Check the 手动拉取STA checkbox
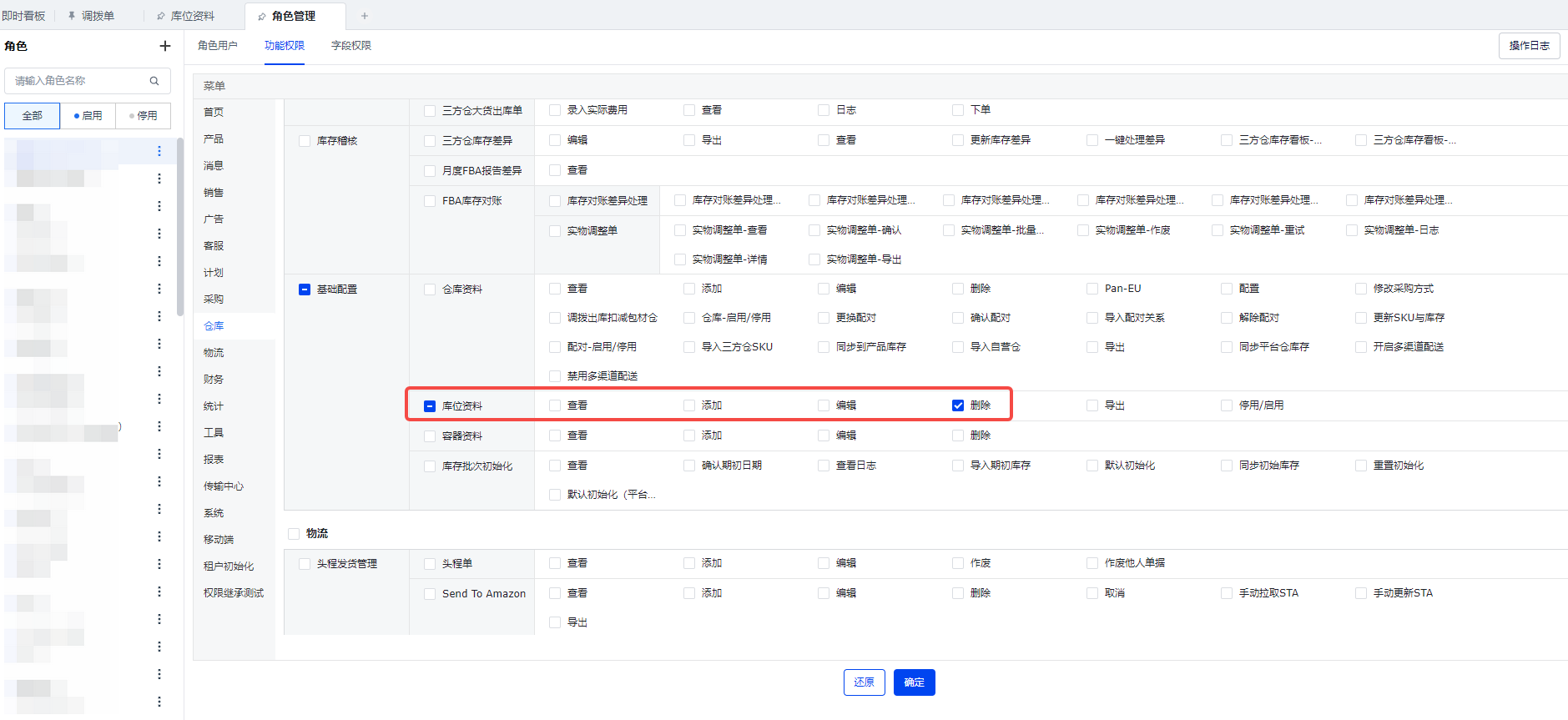Viewport: 1568px width, 720px height. point(1227,593)
